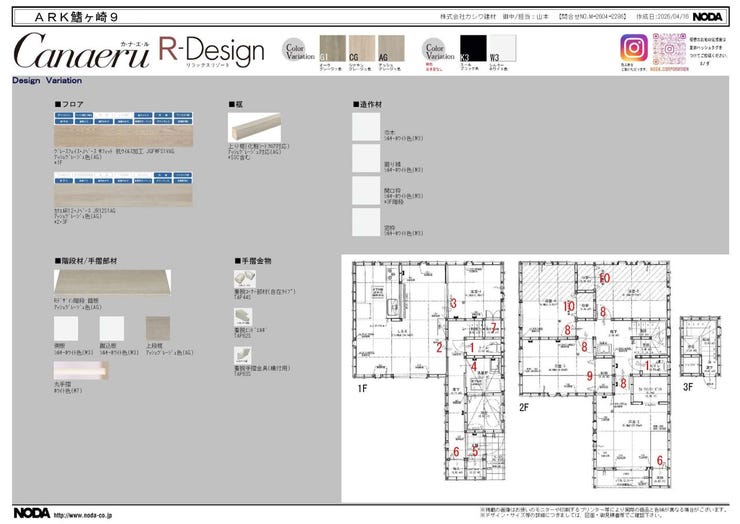Click the second handrail bracket image under 手摺金物

point(240,318)
